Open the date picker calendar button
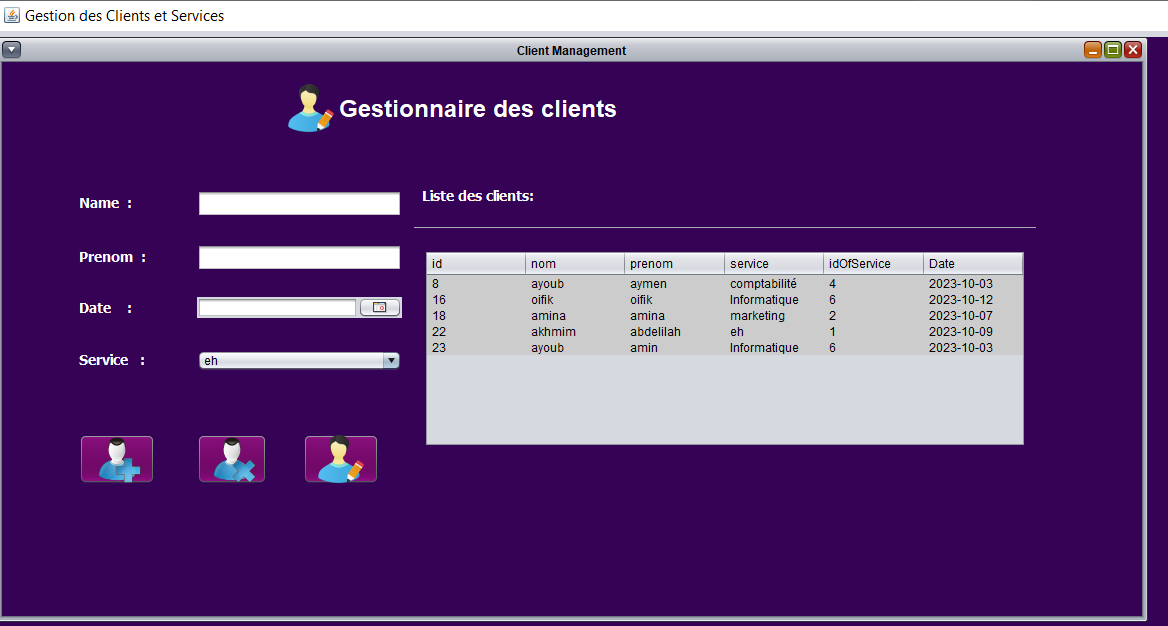Screen dimensions: 1168x626 click(x=380, y=307)
